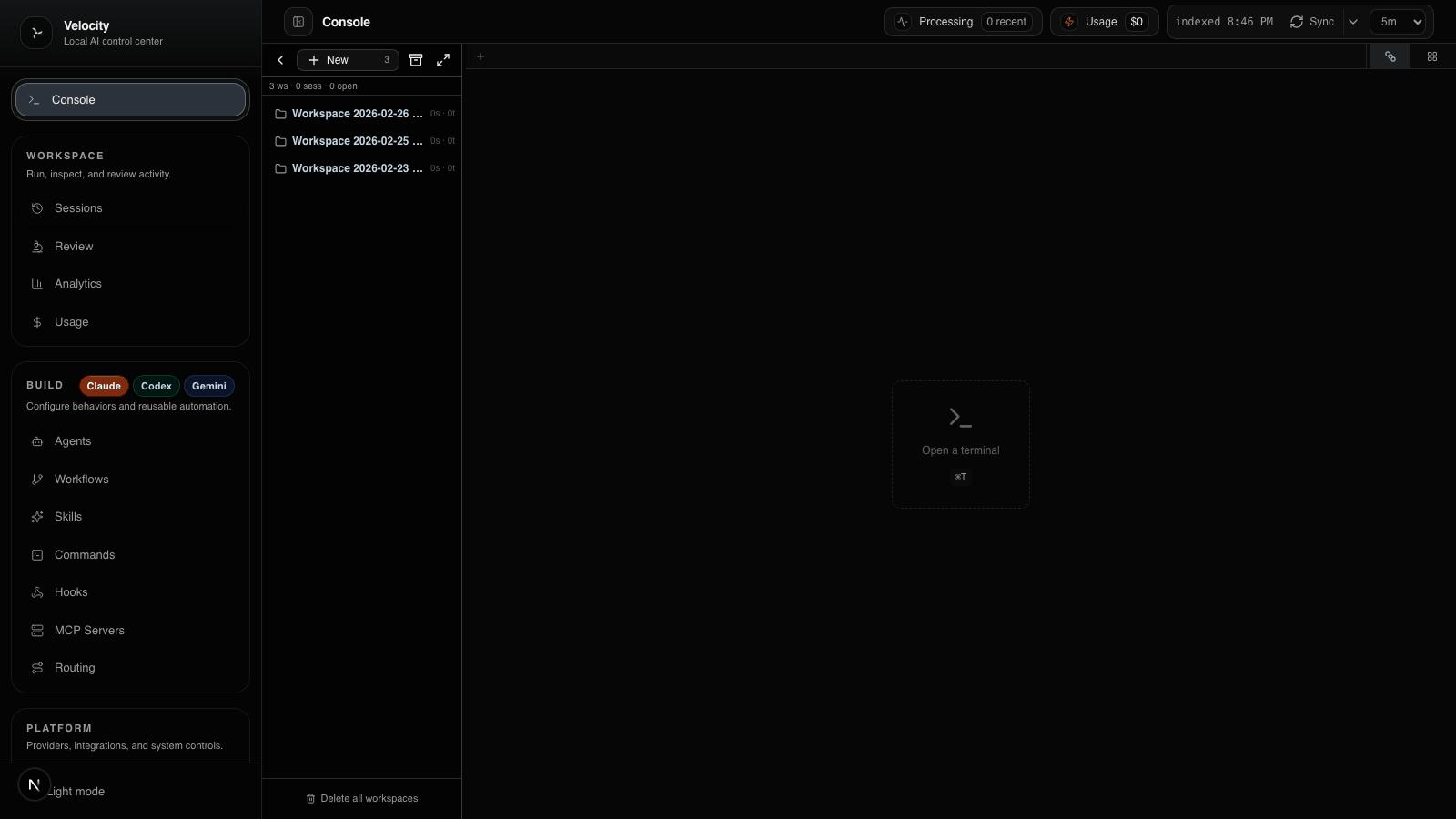
Task: Select the Codex build badge
Action: (156, 386)
